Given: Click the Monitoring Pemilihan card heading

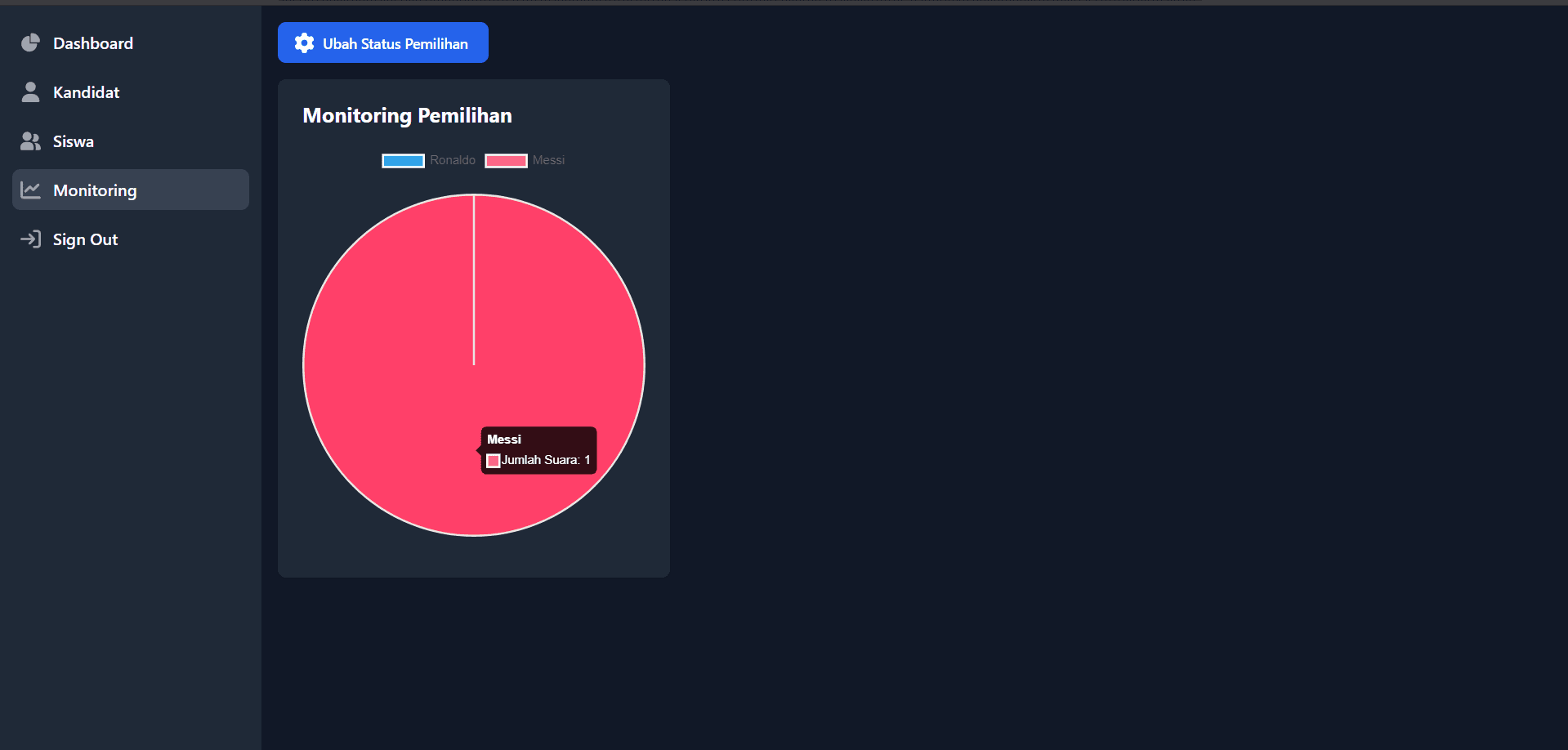Looking at the screenshot, I should (x=407, y=115).
